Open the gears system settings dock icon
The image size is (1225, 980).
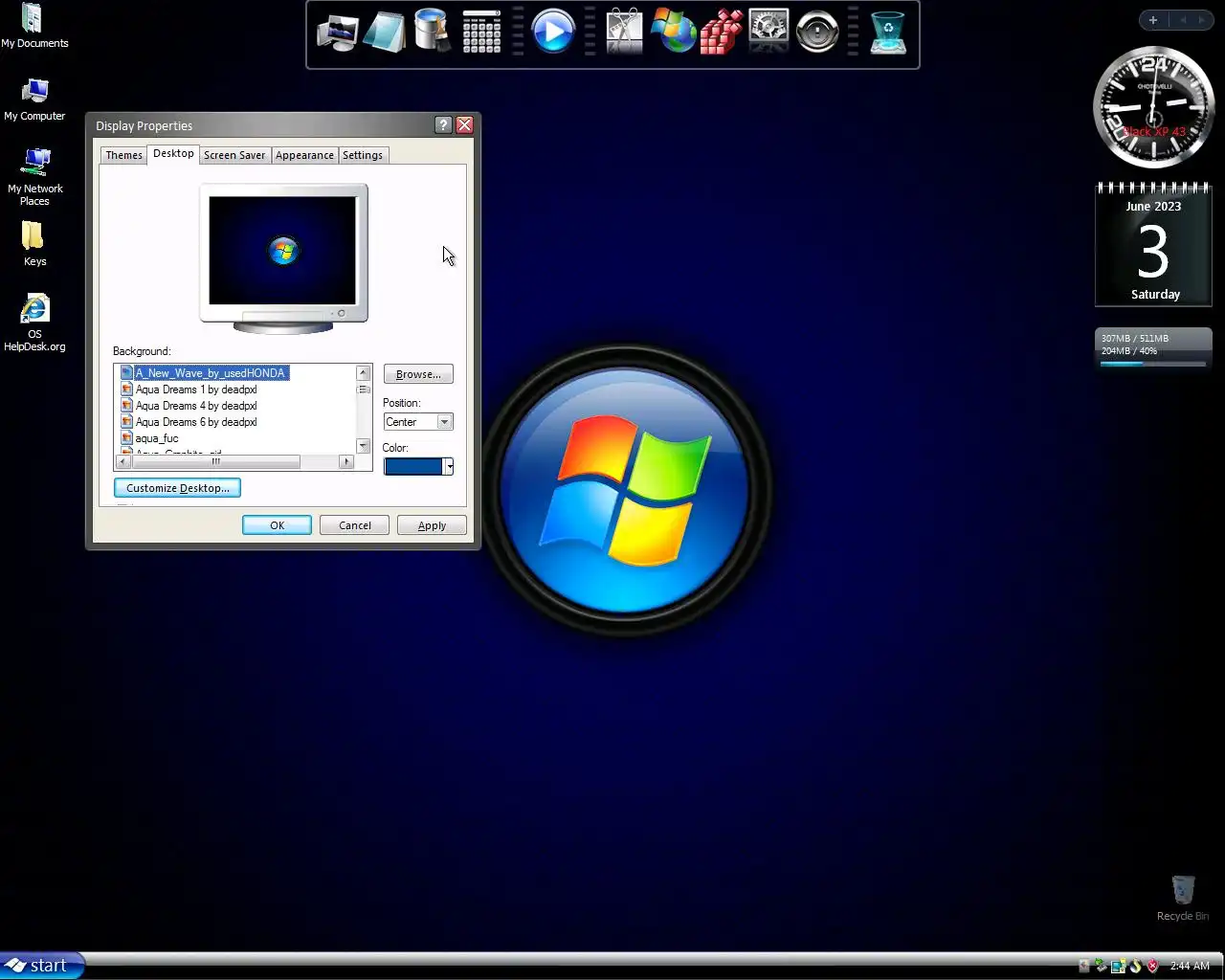[768, 32]
